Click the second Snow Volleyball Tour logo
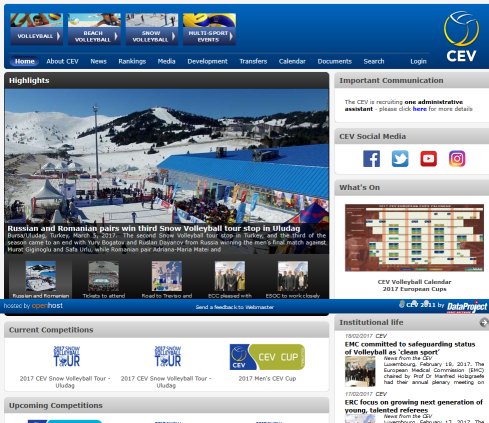Image resolution: width=489 pixels, height=423 pixels. tap(167, 356)
